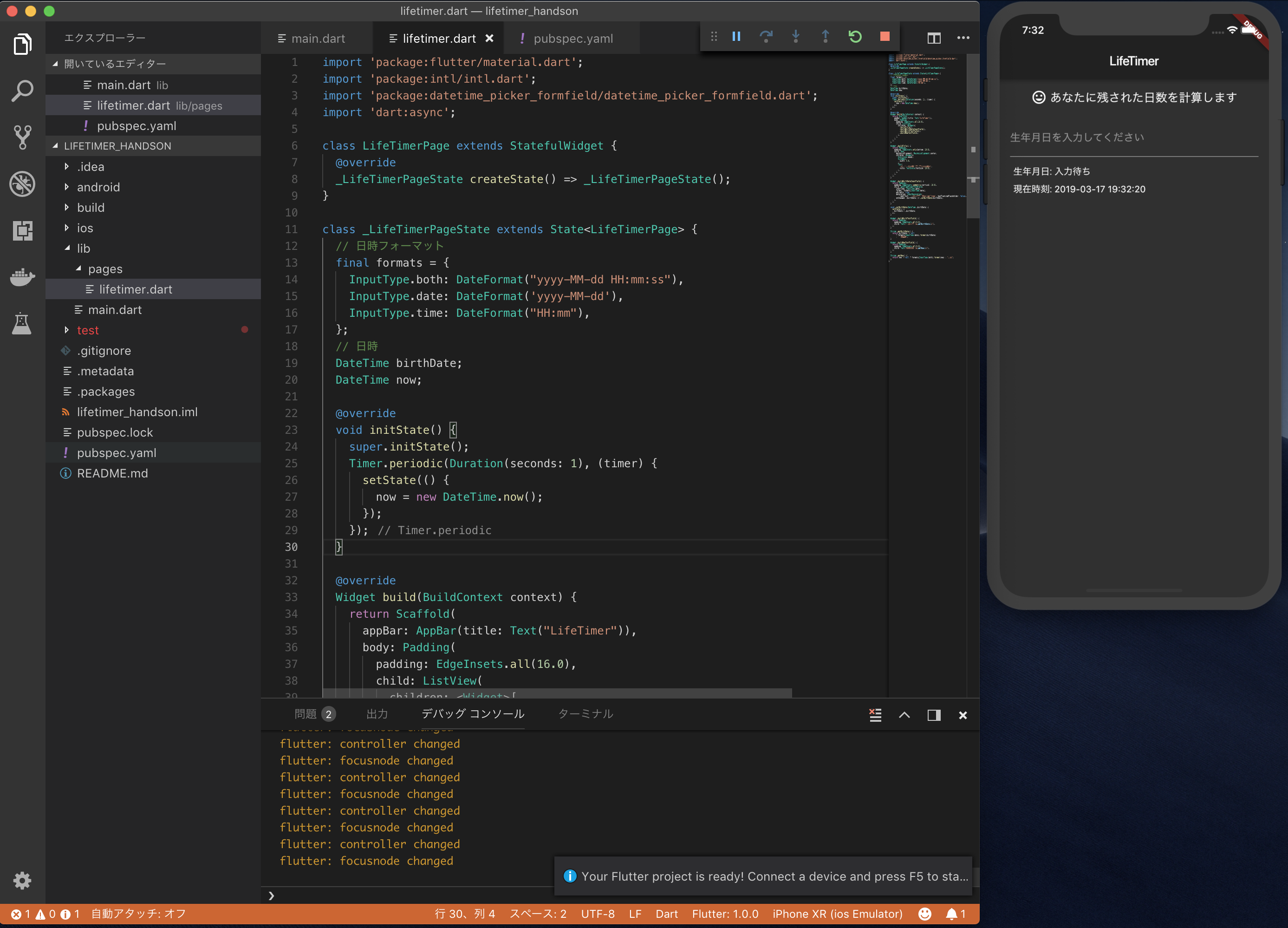Click the Flutter project ready notification
The height and width of the screenshot is (928, 1288).
pos(763,876)
